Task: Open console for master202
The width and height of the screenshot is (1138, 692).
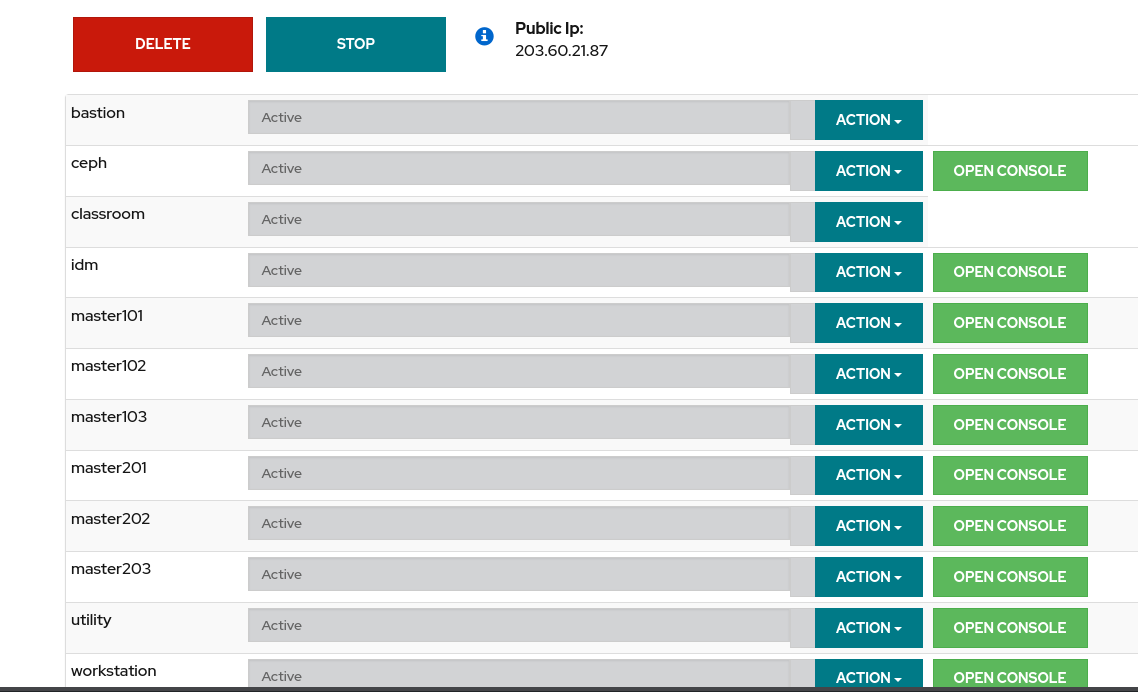Action: tap(1009, 526)
